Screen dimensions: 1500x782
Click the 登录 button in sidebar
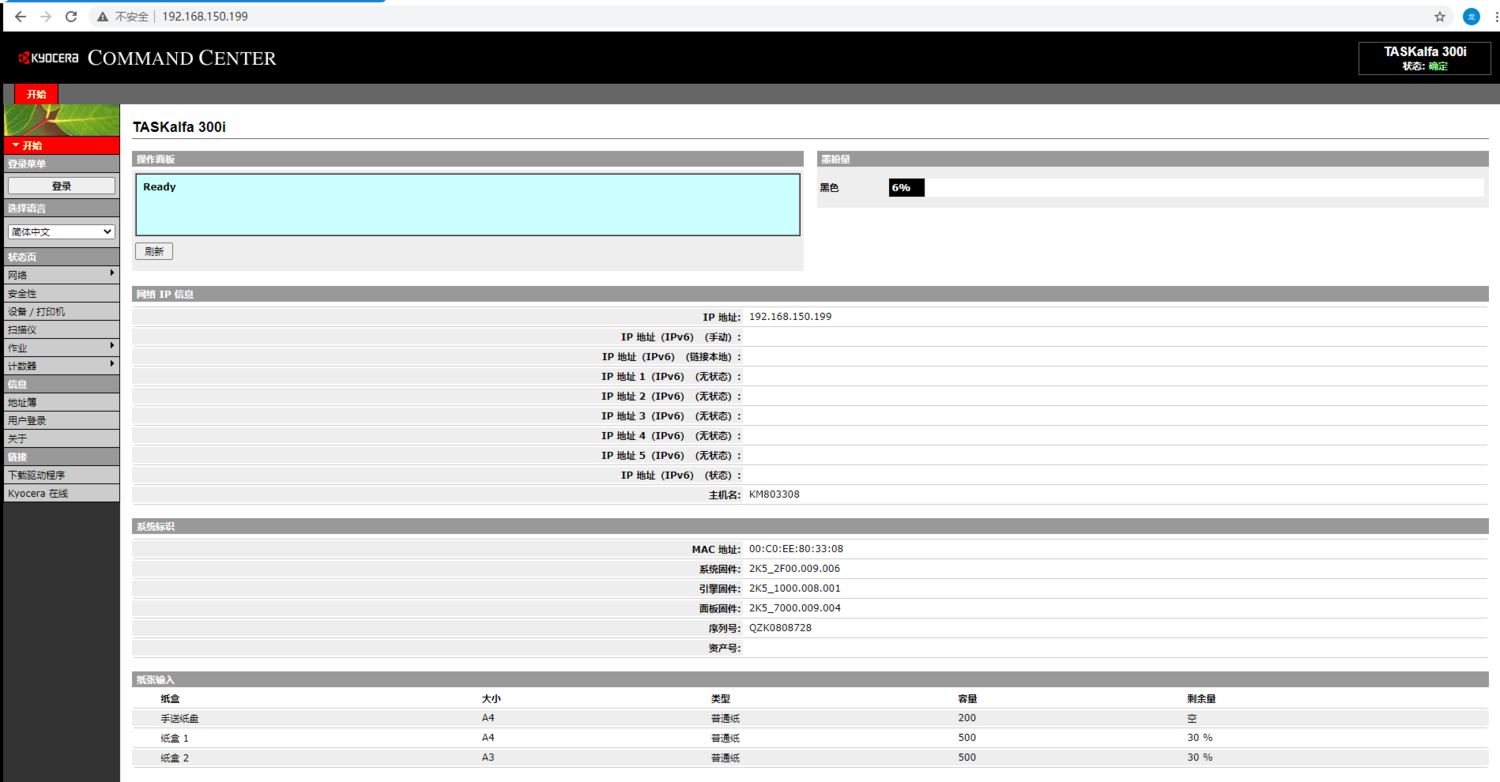click(61, 186)
